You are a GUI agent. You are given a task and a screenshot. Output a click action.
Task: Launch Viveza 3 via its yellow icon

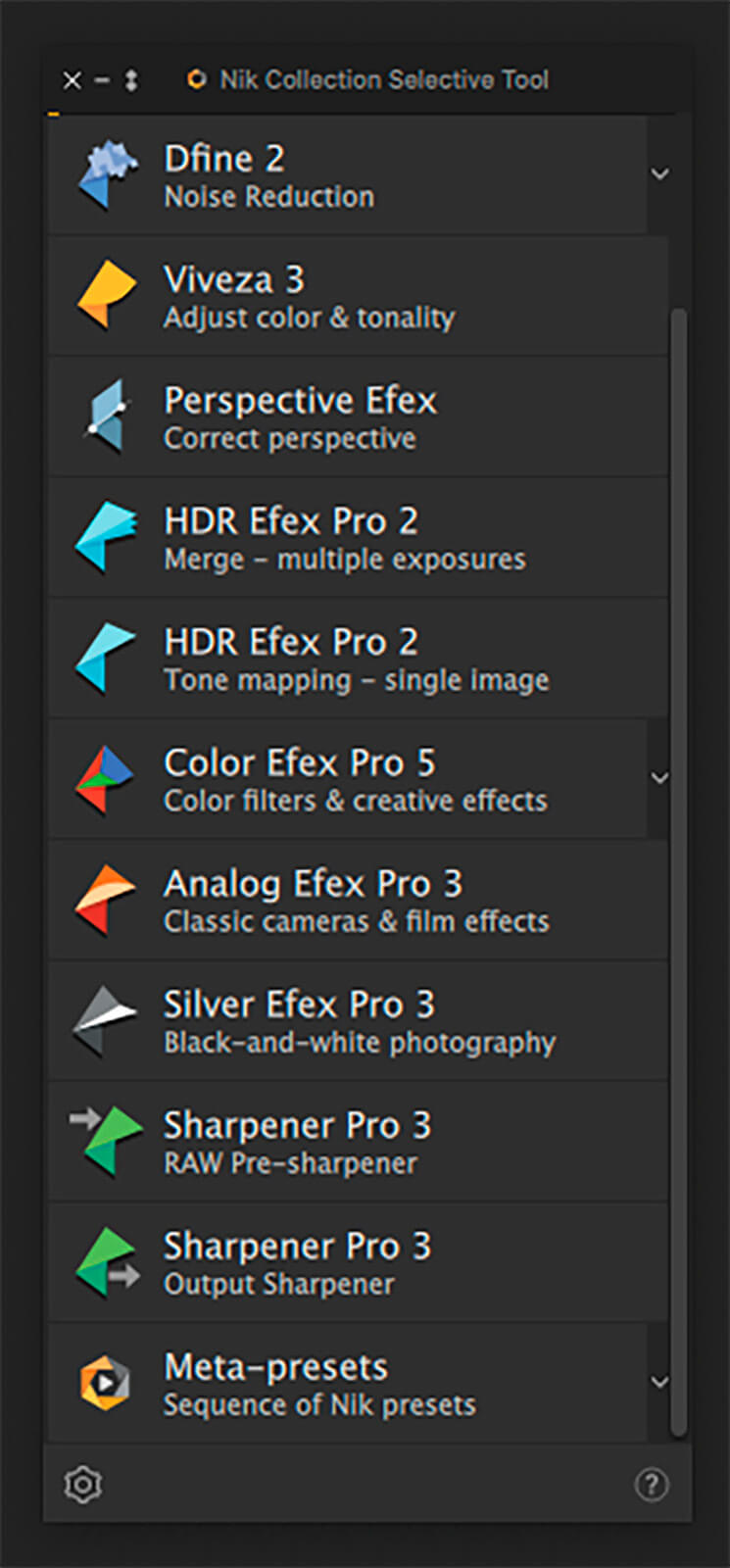[106, 295]
